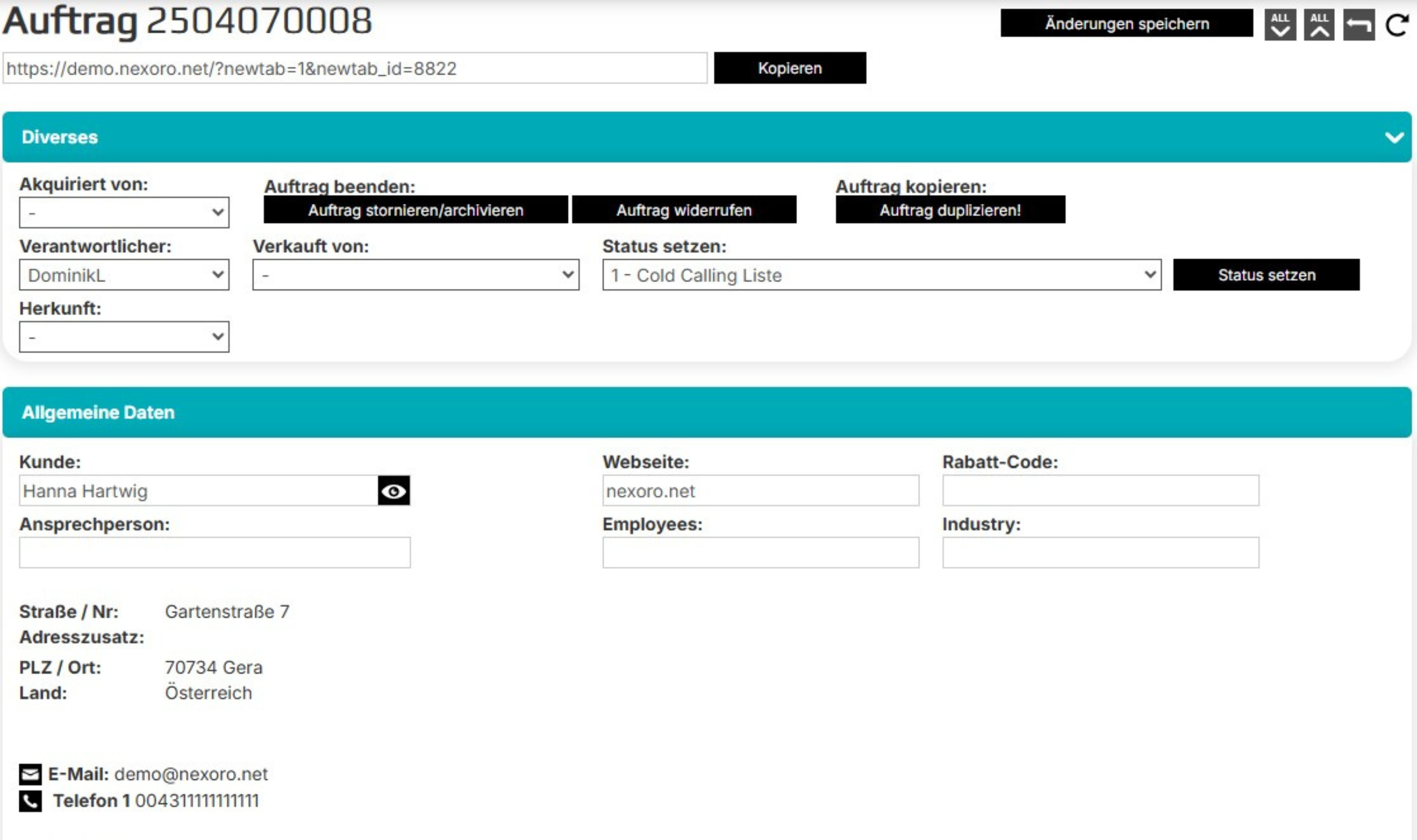Open the customer details via the eye icon

(x=394, y=491)
